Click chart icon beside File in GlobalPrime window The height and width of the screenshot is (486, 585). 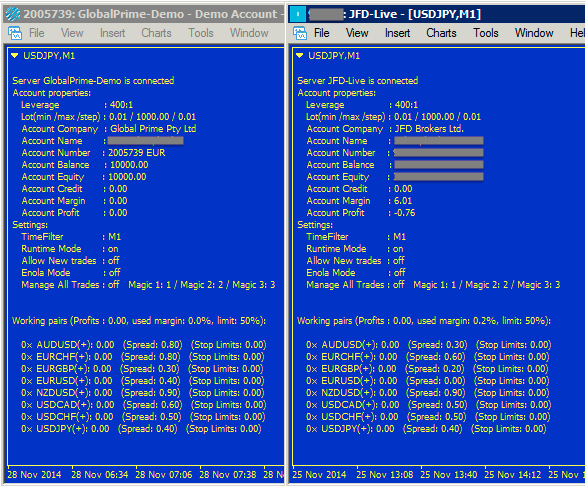pyautogui.click(x=15, y=33)
